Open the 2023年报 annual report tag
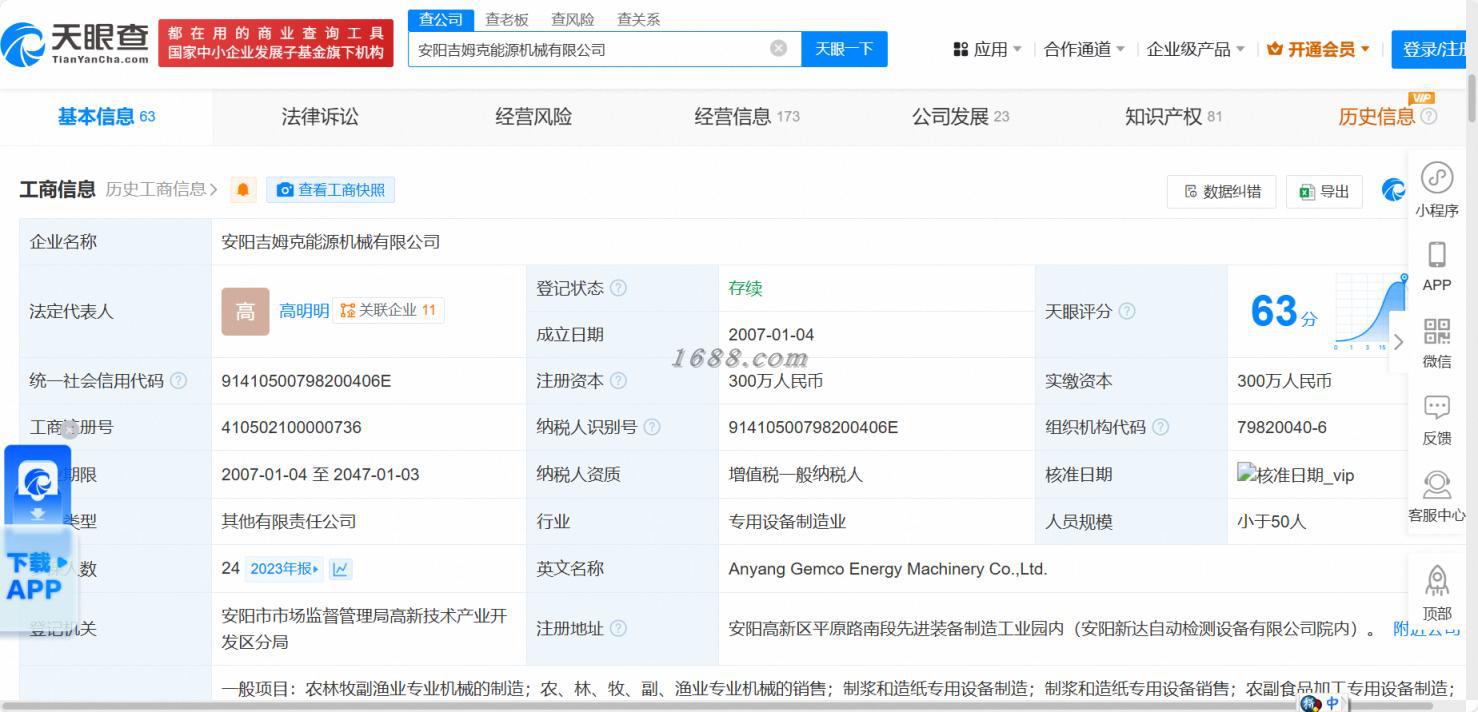 click(284, 569)
